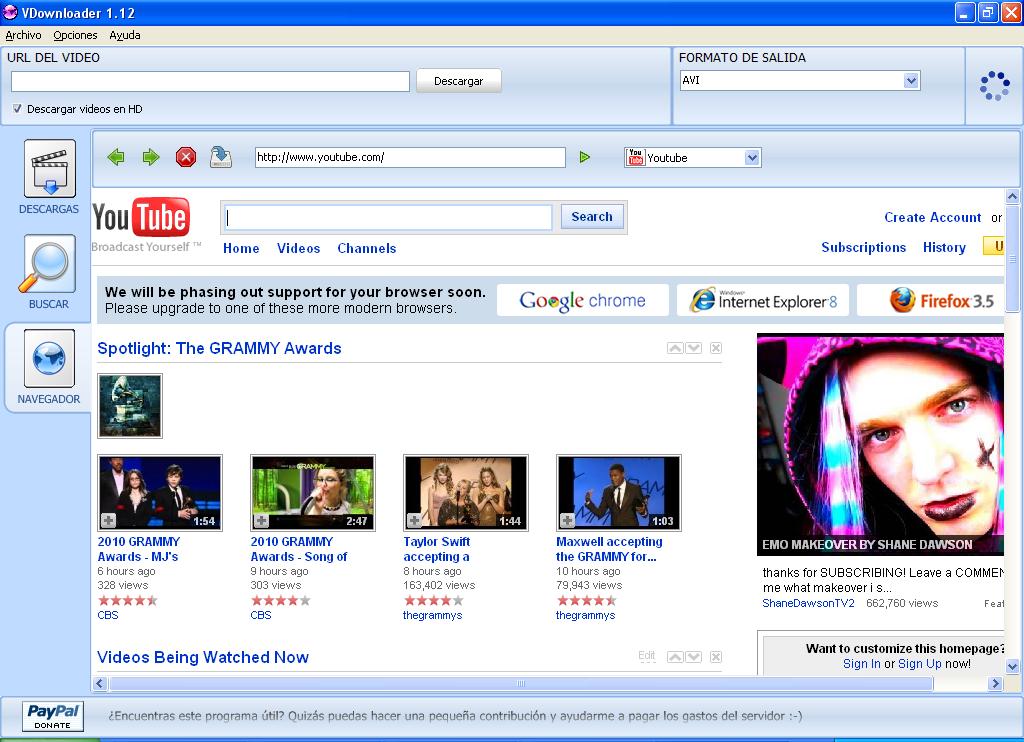The height and width of the screenshot is (742, 1024).
Task: Select the Navegador globe icon
Action: [x=49, y=360]
